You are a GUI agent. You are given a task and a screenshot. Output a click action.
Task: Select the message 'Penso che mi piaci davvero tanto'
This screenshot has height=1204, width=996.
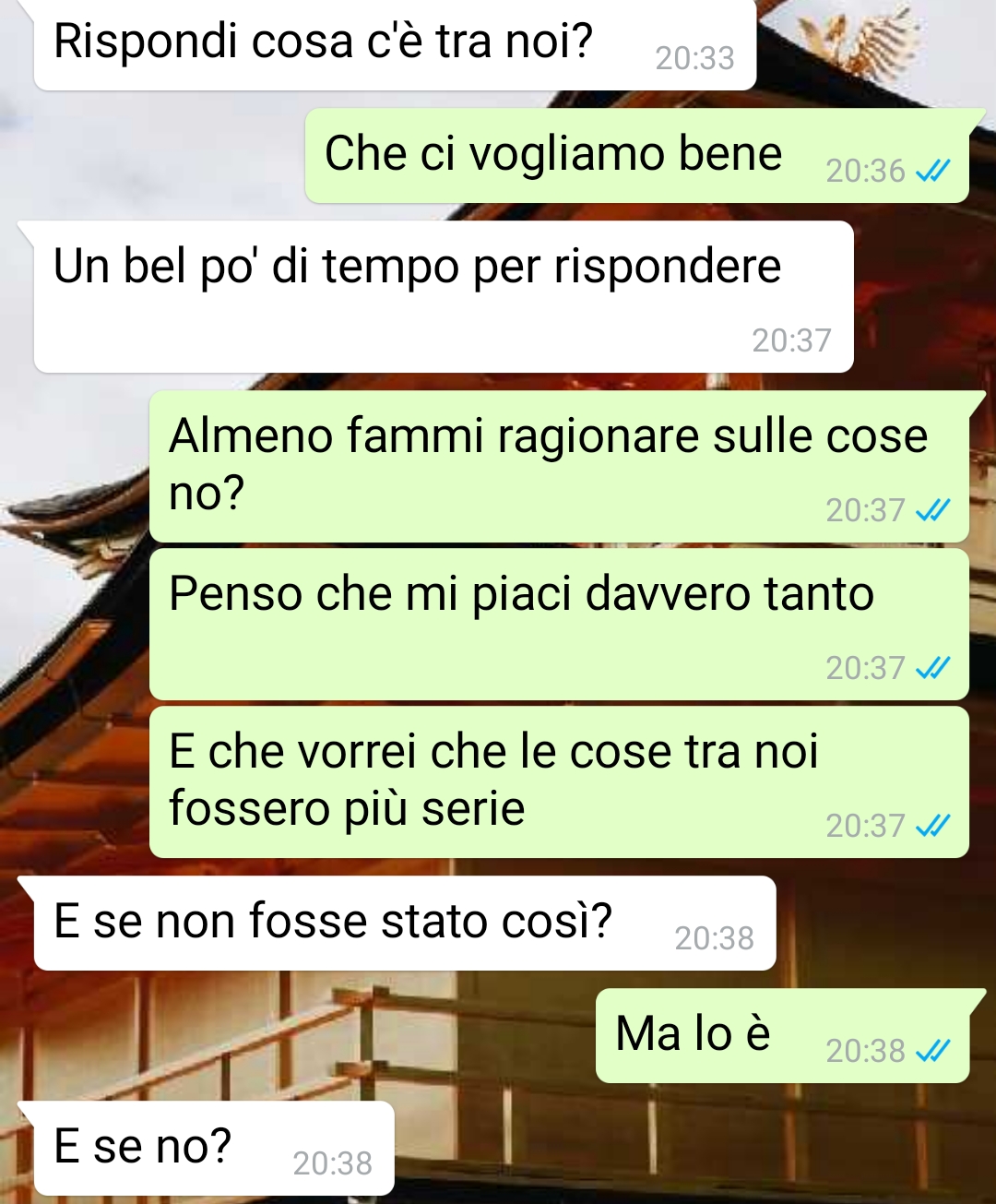pyautogui.click(x=559, y=625)
